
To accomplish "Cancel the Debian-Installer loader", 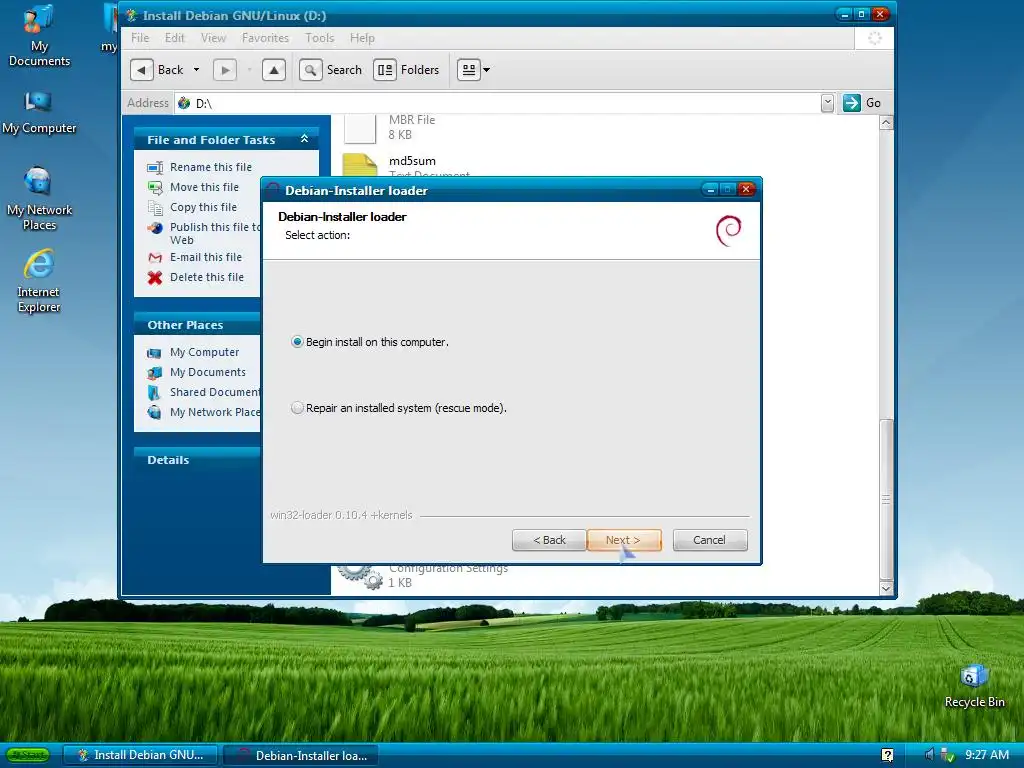I will coord(710,540).
